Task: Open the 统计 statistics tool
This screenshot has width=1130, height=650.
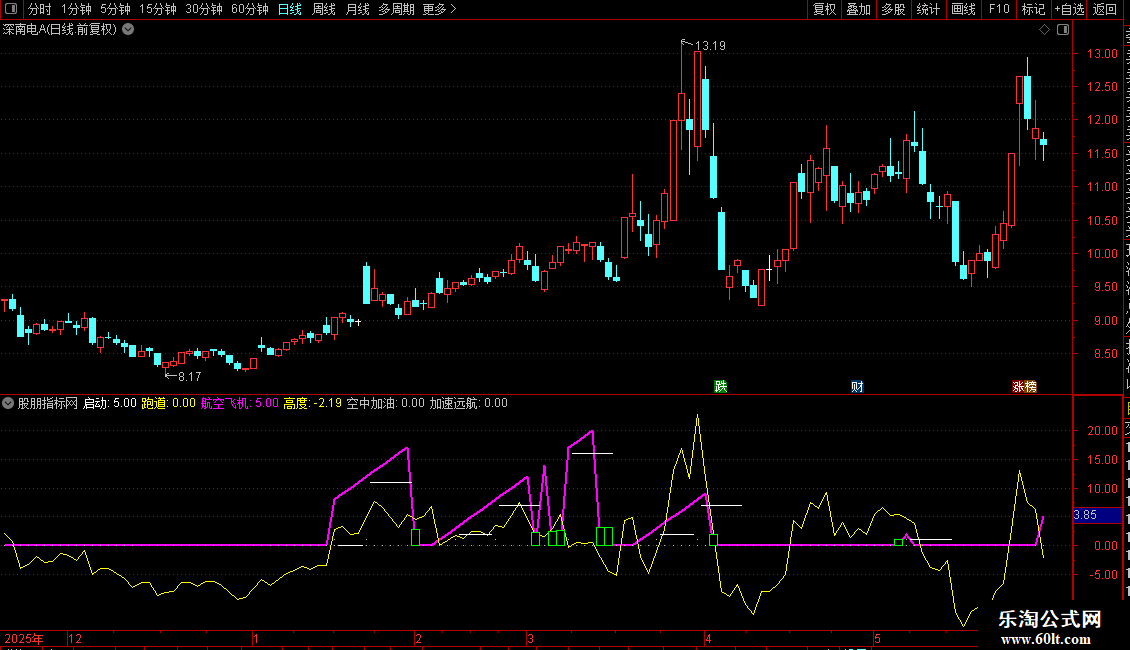Action: [928, 9]
